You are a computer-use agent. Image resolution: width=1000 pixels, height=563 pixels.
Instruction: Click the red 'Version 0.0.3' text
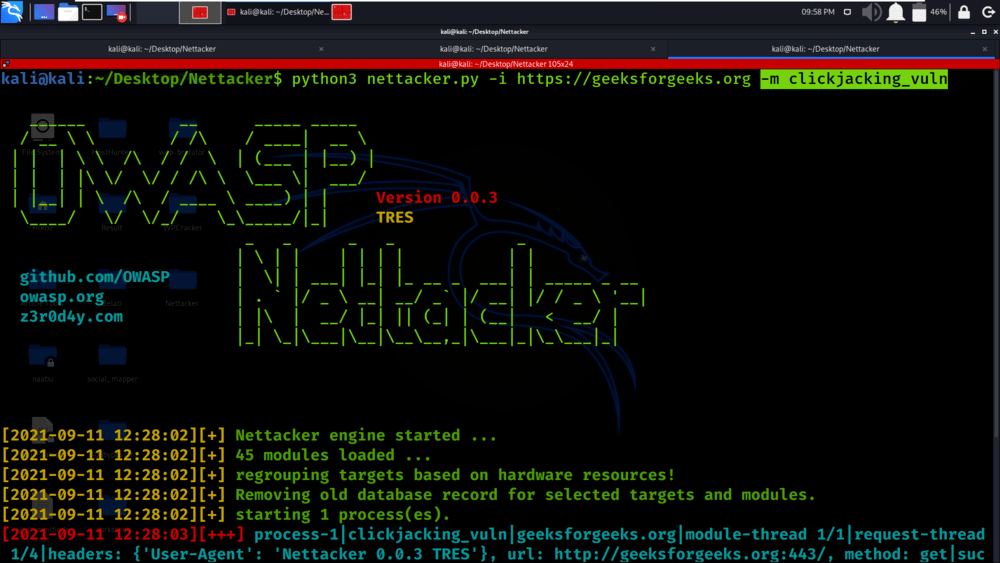point(437,198)
